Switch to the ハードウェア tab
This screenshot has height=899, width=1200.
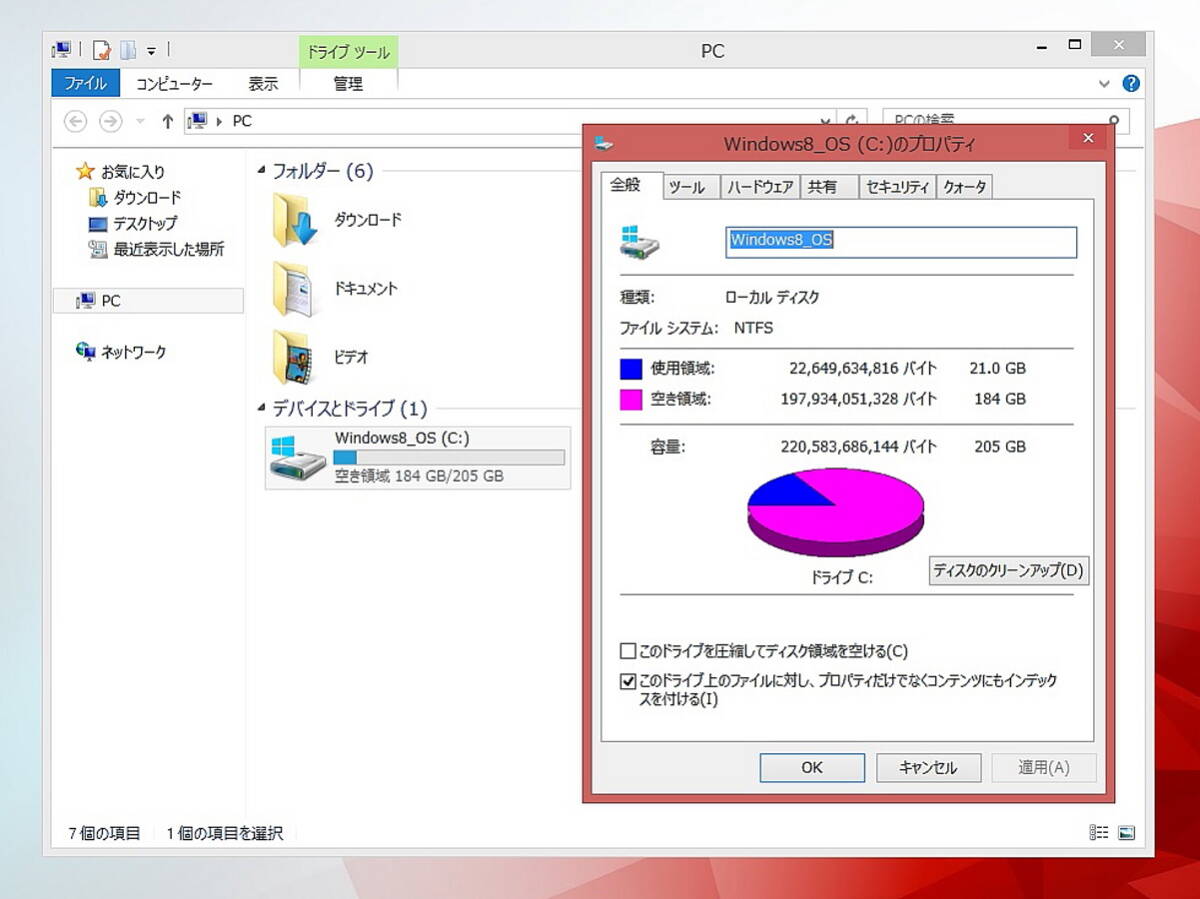coord(760,187)
